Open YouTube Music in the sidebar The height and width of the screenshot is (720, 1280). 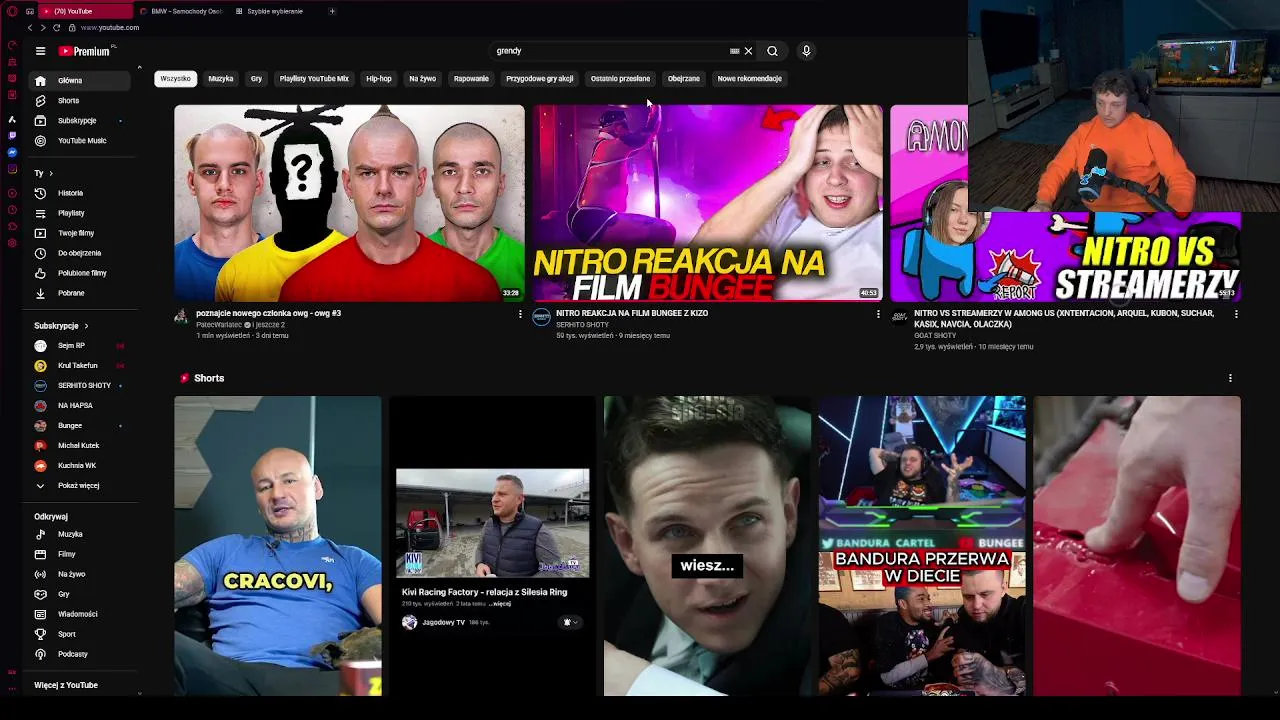tap(80, 140)
